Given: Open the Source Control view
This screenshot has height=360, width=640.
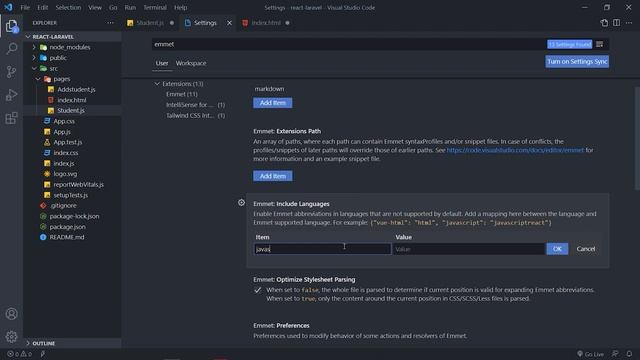Looking at the screenshot, I should point(11,72).
